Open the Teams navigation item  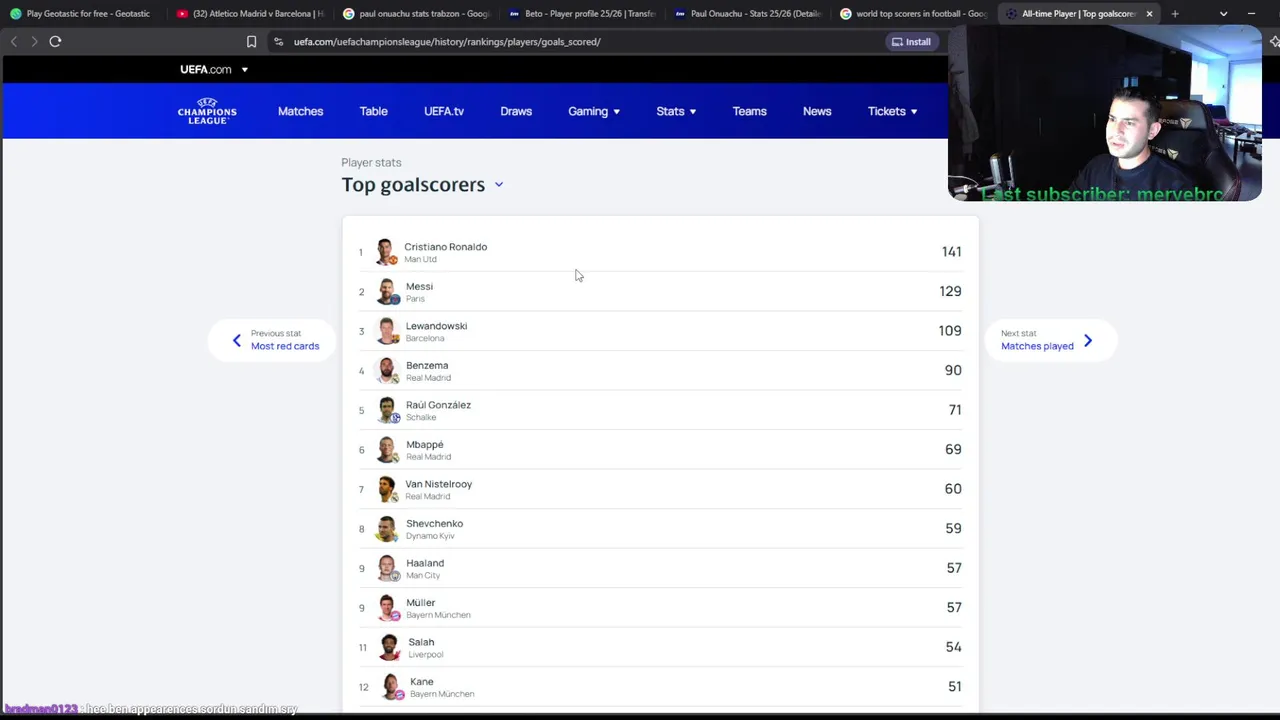tap(749, 111)
